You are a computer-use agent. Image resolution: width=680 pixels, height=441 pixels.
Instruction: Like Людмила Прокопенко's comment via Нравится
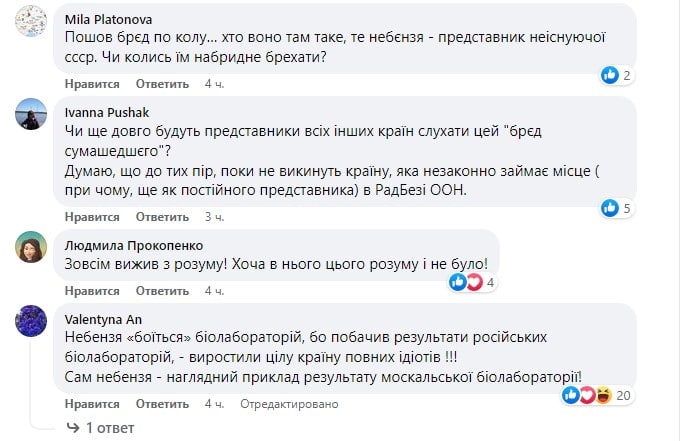92,291
